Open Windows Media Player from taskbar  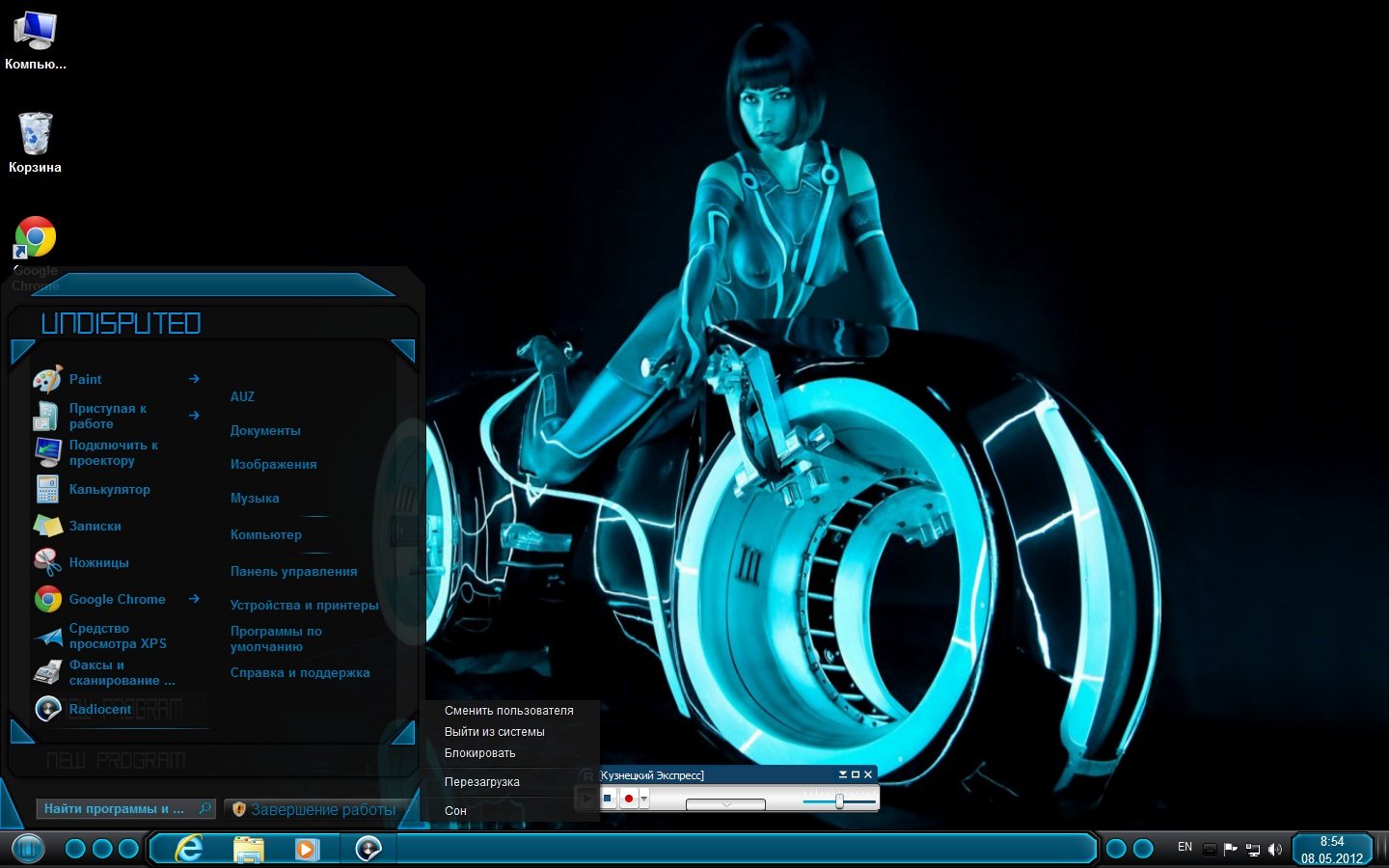point(306,849)
